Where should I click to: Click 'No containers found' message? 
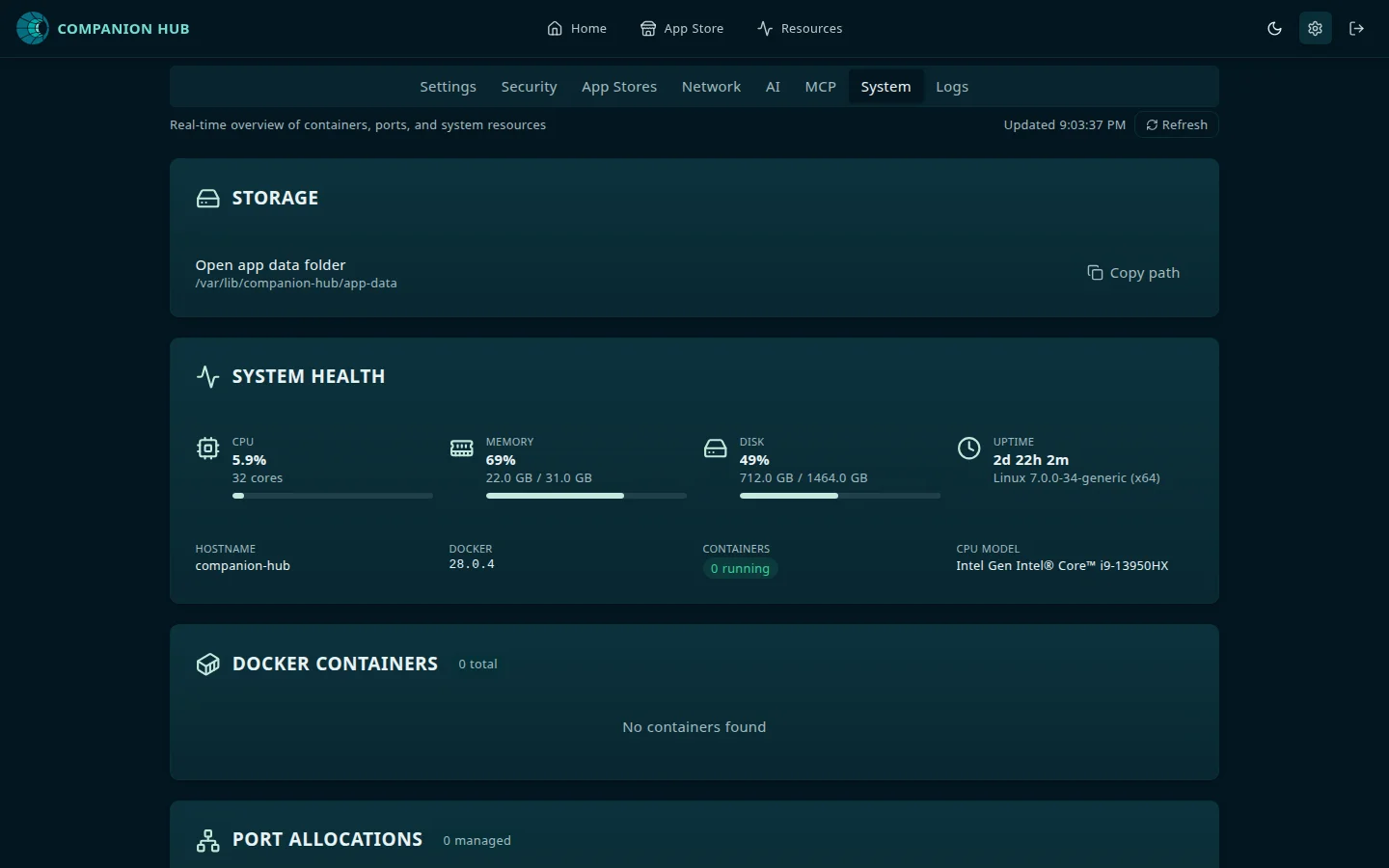point(694,727)
